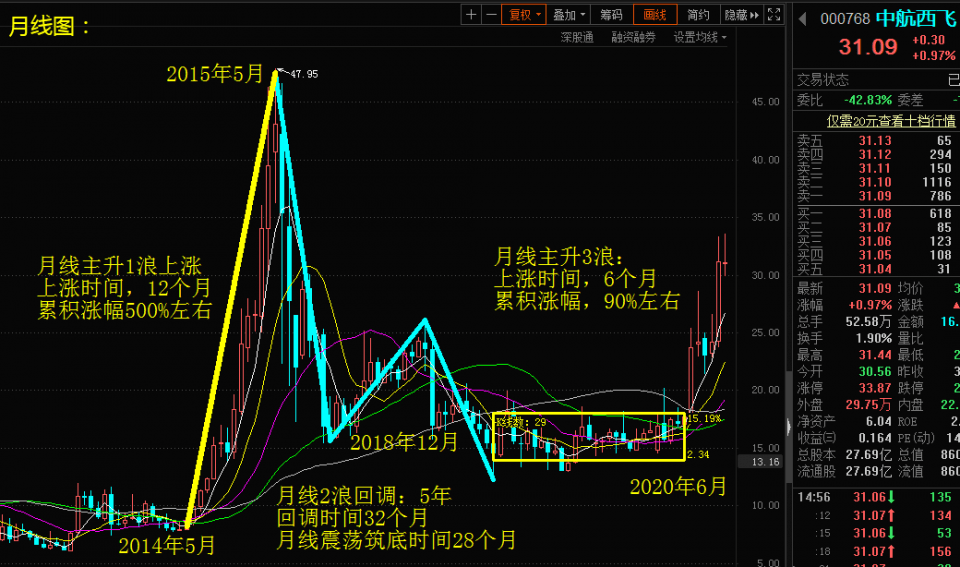Click the left arrow beside stock code 000768
Viewport: 960px width, 567px height.
[803, 18]
